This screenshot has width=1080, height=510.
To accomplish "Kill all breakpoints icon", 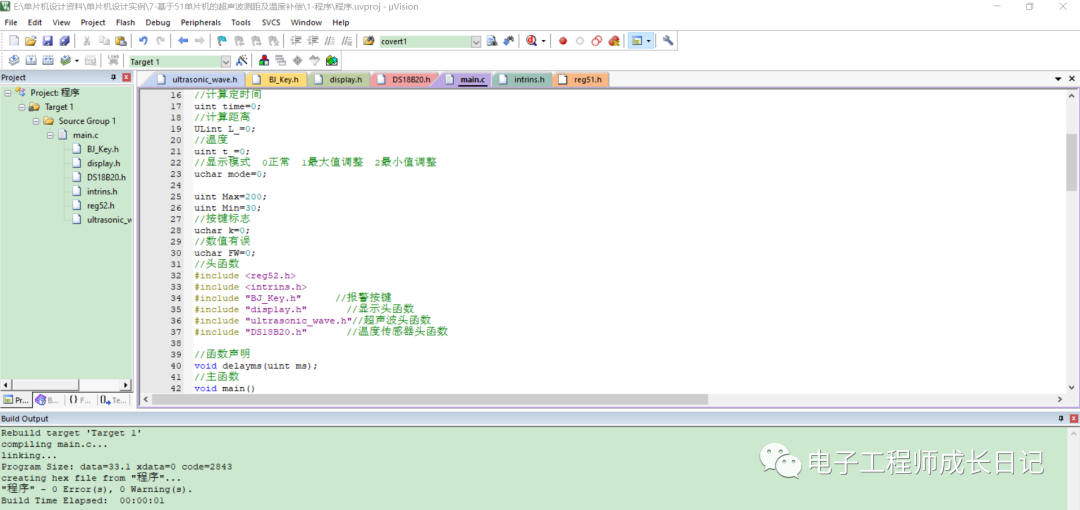I will point(614,41).
